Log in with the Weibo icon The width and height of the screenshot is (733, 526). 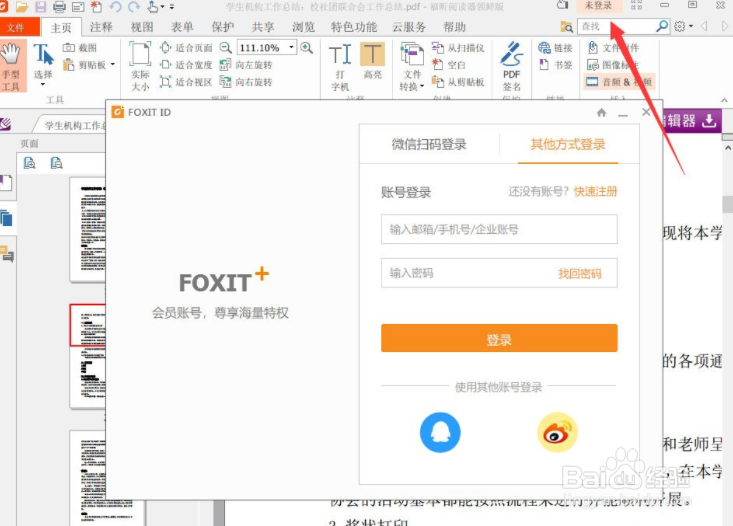[x=557, y=432]
